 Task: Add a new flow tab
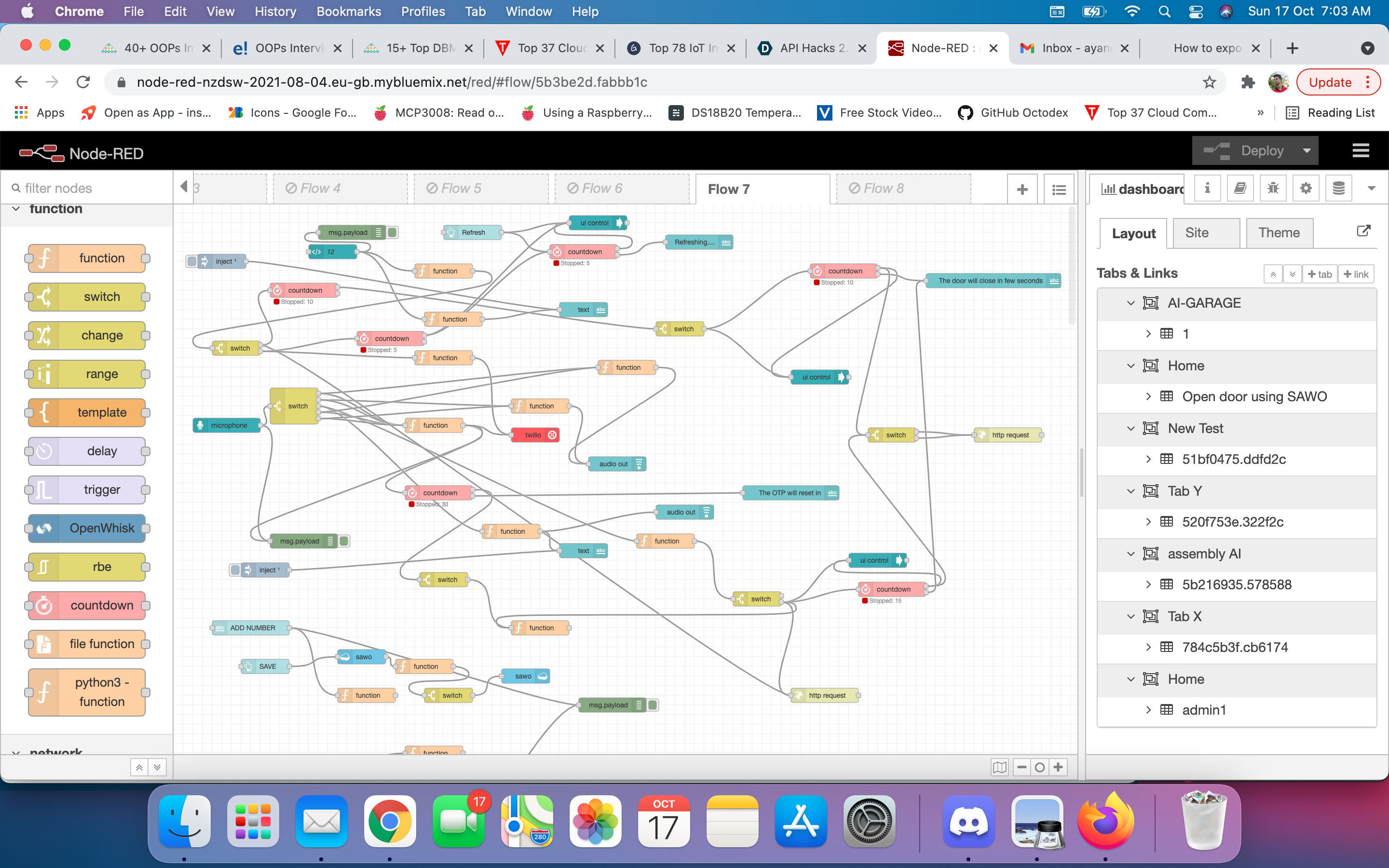pos(1021,190)
